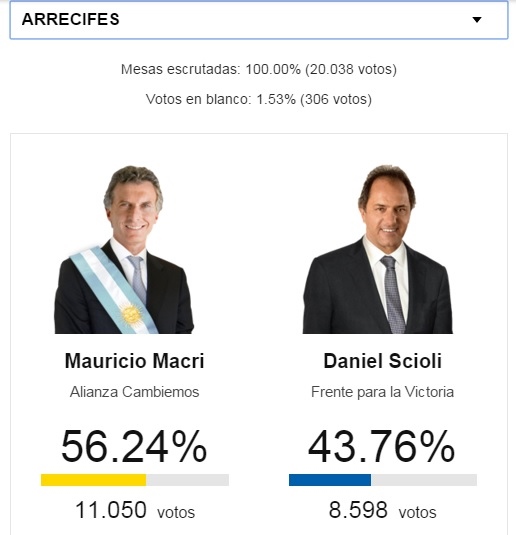516x535 pixels.
Task: Click the Alianza Cambiemos party label
Action: tap(134, 392)
